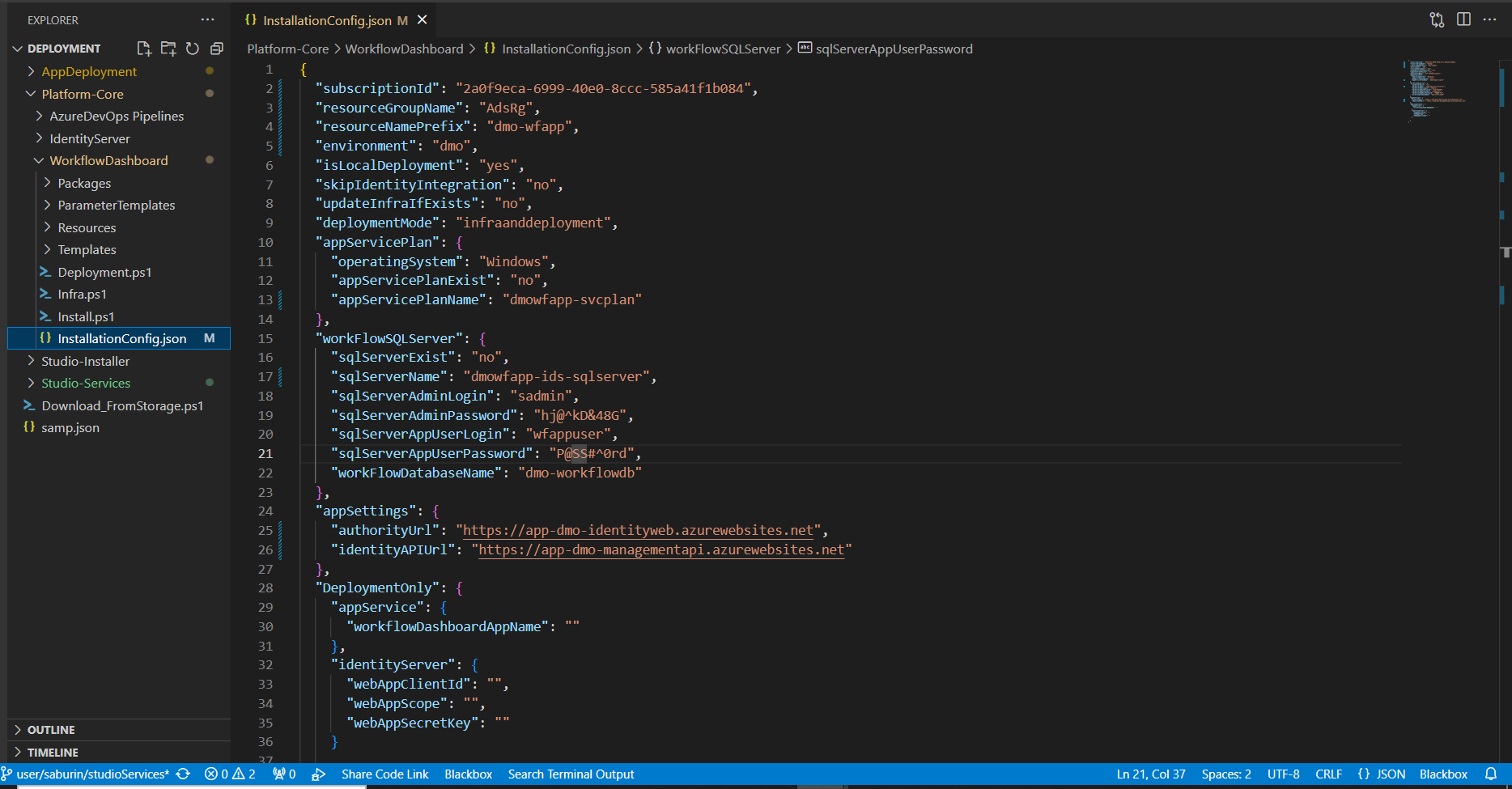Click the git branch user/saburin/studioServices indicator
This screenshot has height=789, width=1512.
pyautogui.click(x=86, y=774)
